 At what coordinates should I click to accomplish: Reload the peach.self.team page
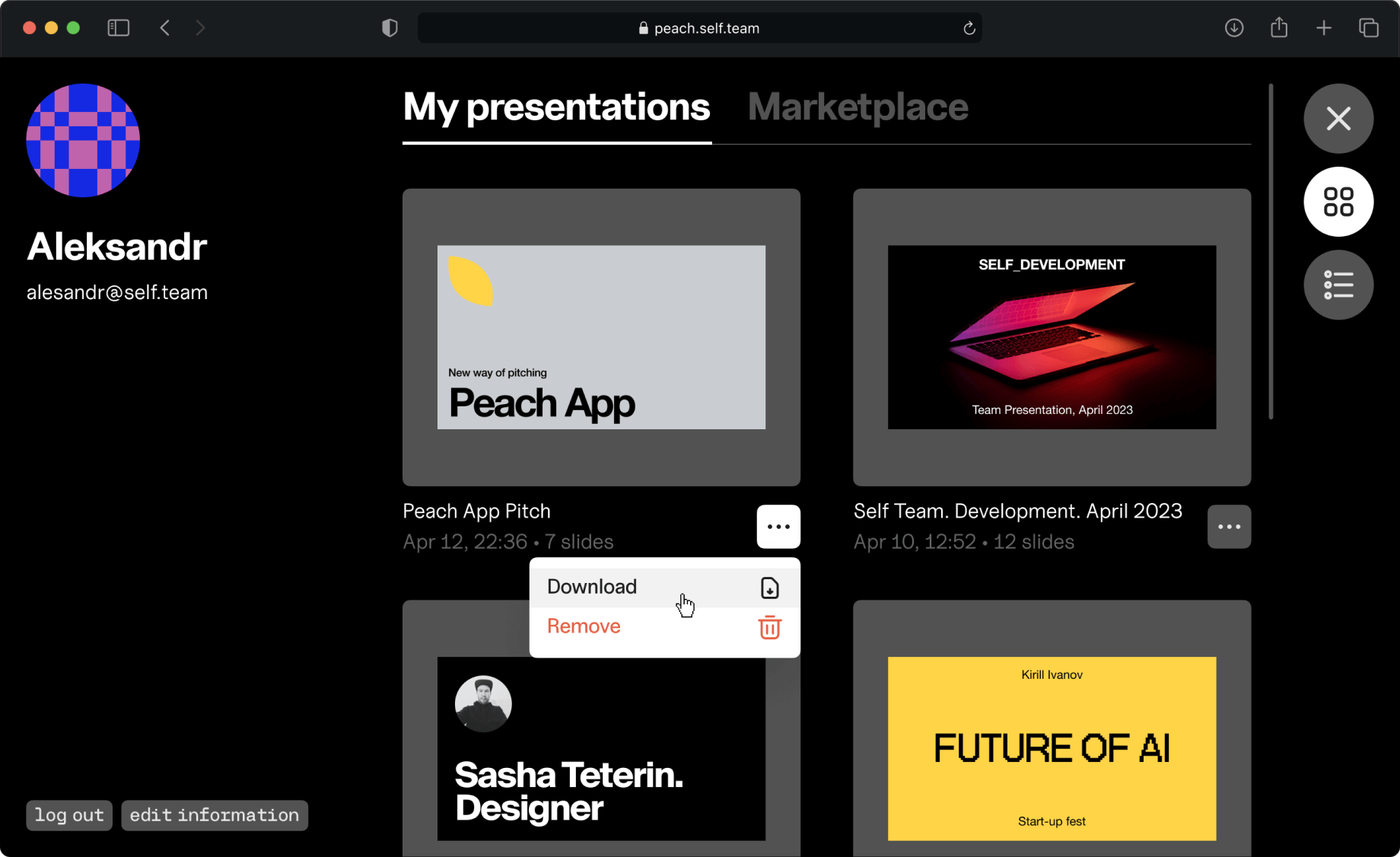968,27
